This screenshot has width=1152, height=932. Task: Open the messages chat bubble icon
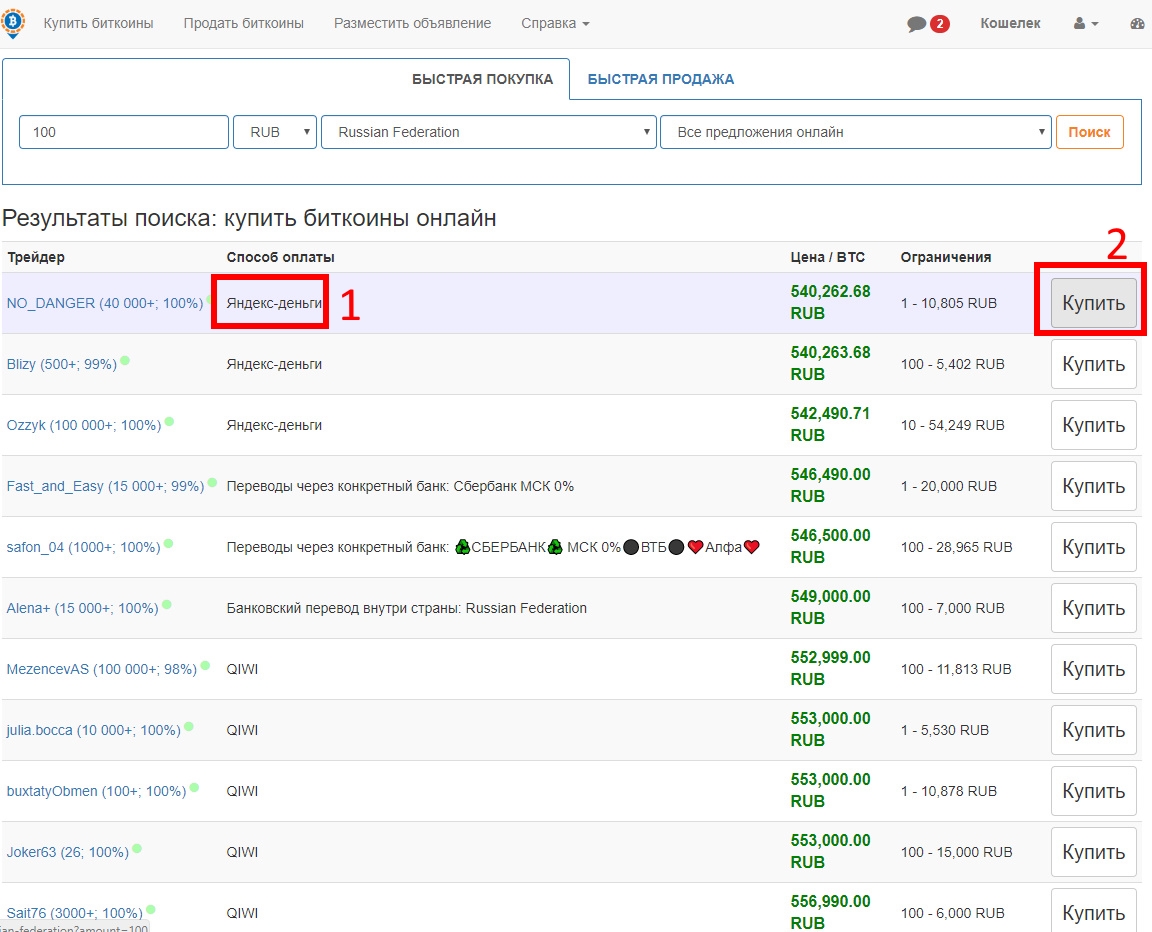[x=916, y=24]
